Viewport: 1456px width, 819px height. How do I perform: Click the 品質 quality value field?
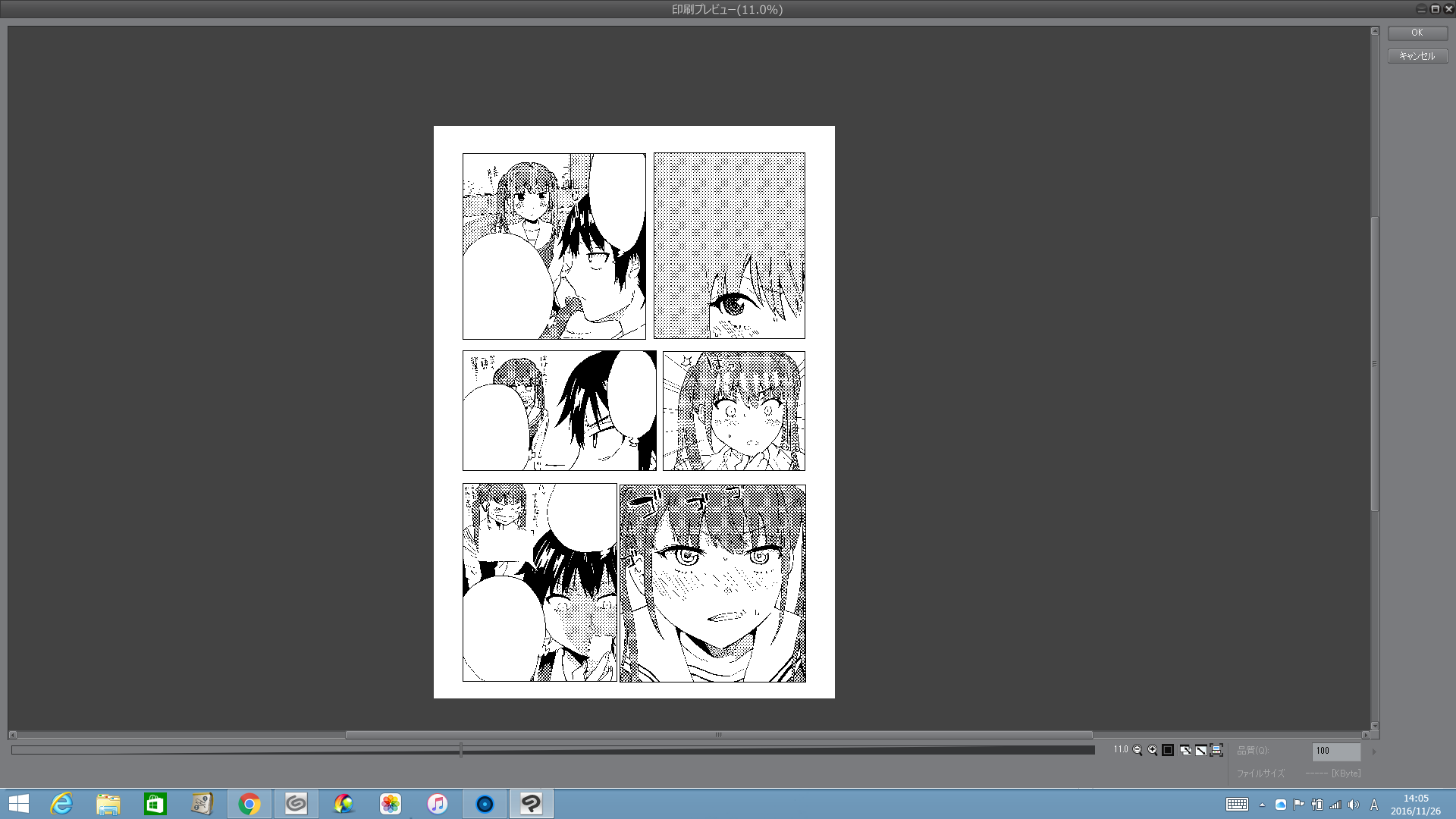click(x=1335, y=751)
